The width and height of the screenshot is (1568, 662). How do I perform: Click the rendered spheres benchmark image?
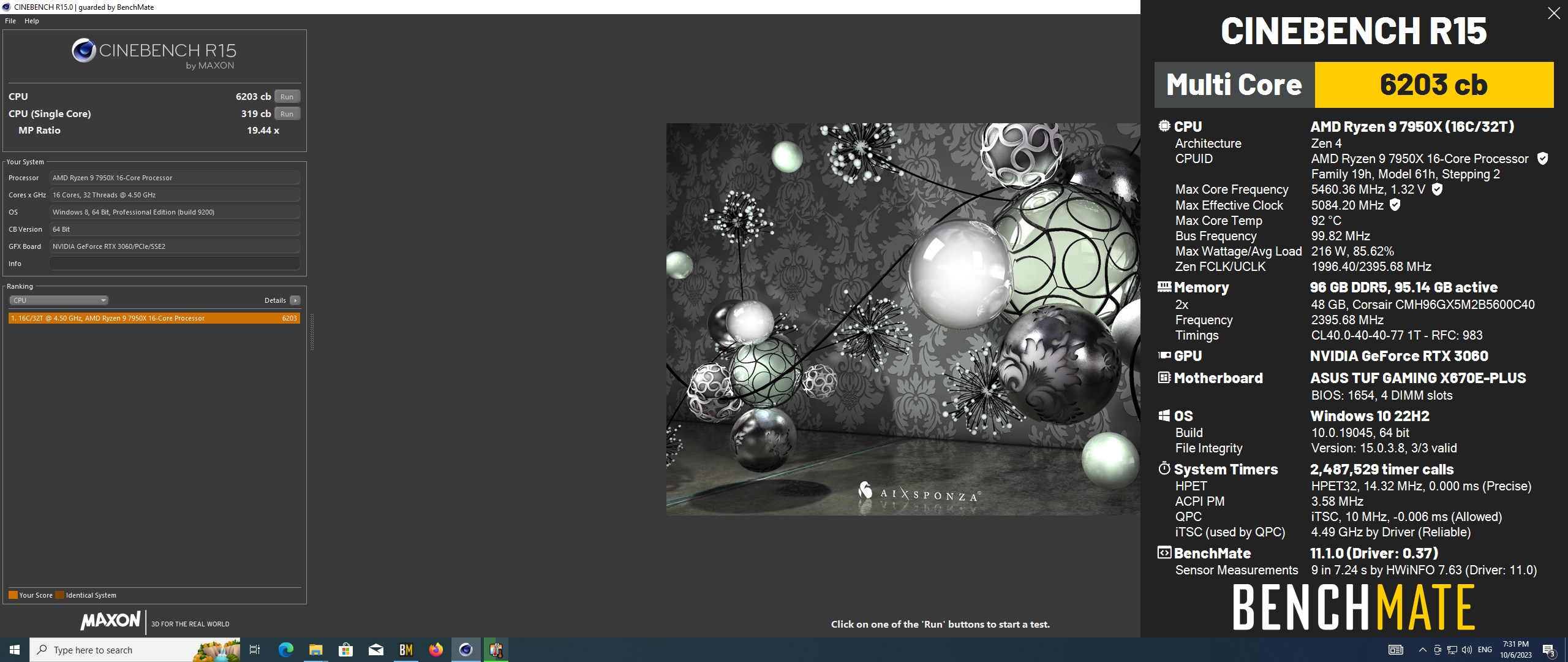pyautogui.click(x=903, y=319)
